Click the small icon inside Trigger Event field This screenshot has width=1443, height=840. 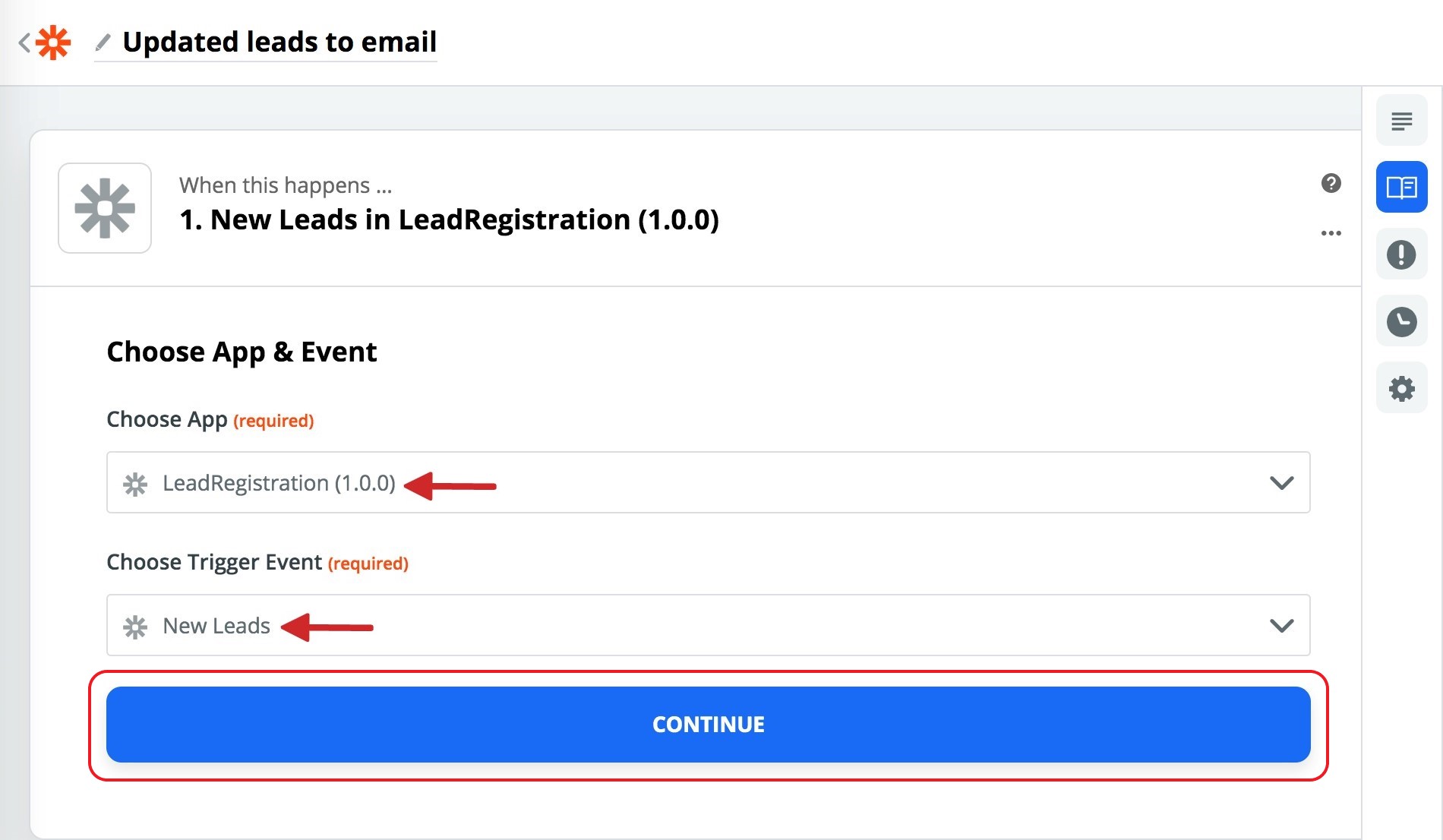[135, 627]
